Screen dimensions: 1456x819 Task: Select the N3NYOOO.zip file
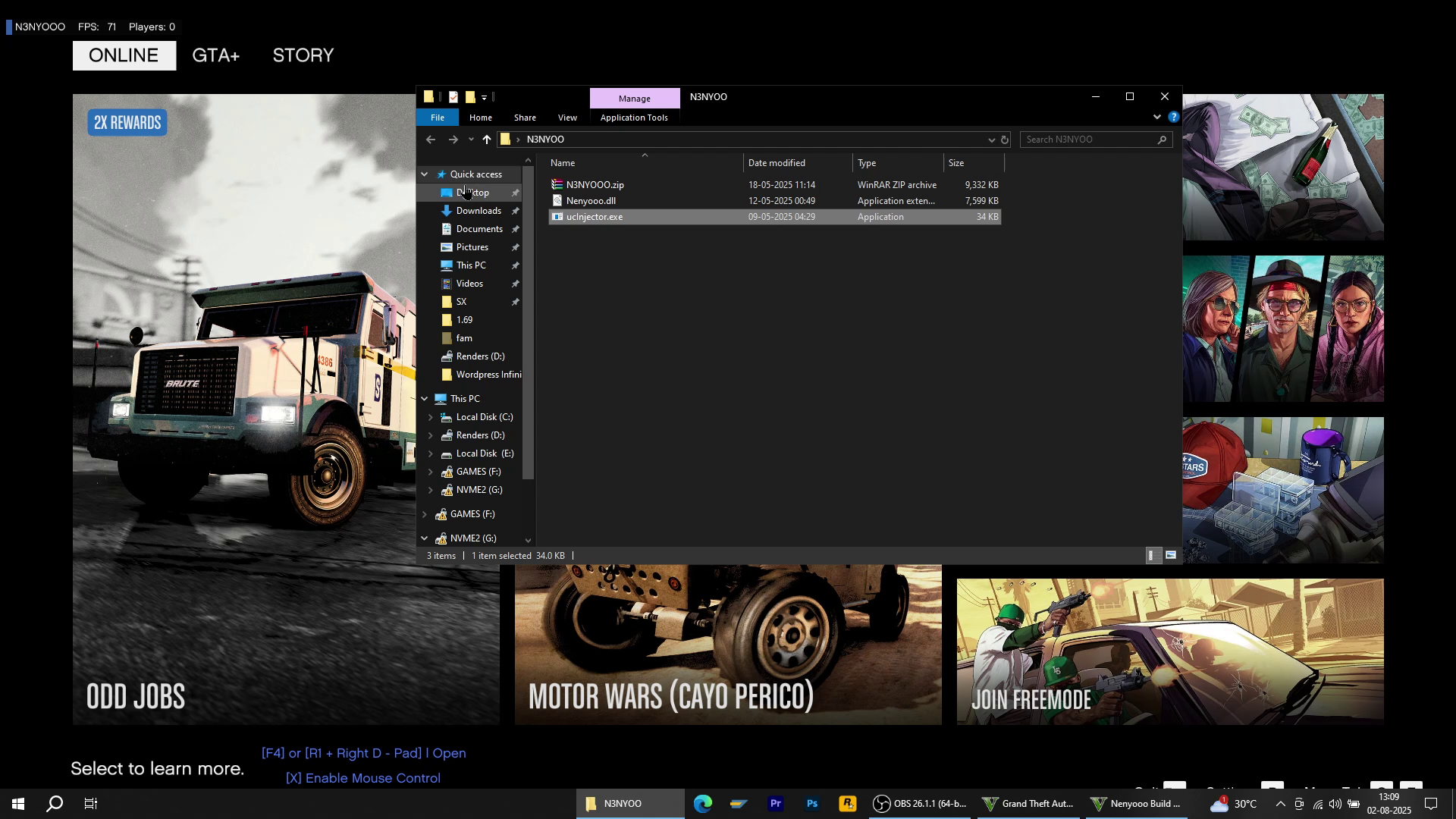point(774,185)
